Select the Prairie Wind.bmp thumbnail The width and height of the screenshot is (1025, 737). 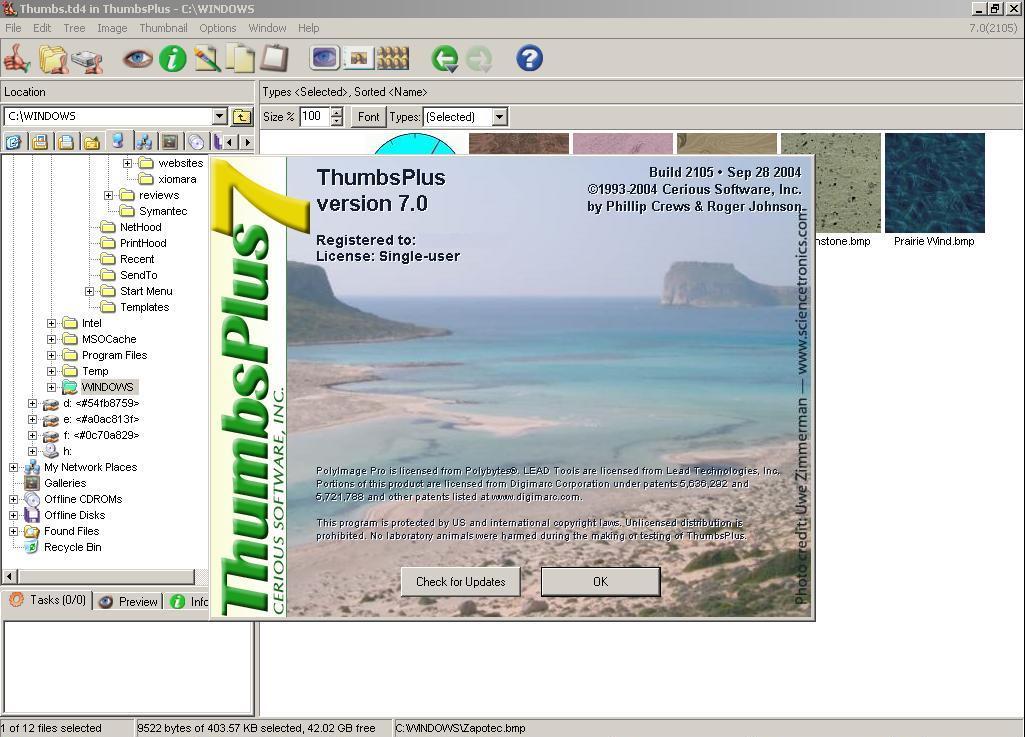[x=935, y=184]
